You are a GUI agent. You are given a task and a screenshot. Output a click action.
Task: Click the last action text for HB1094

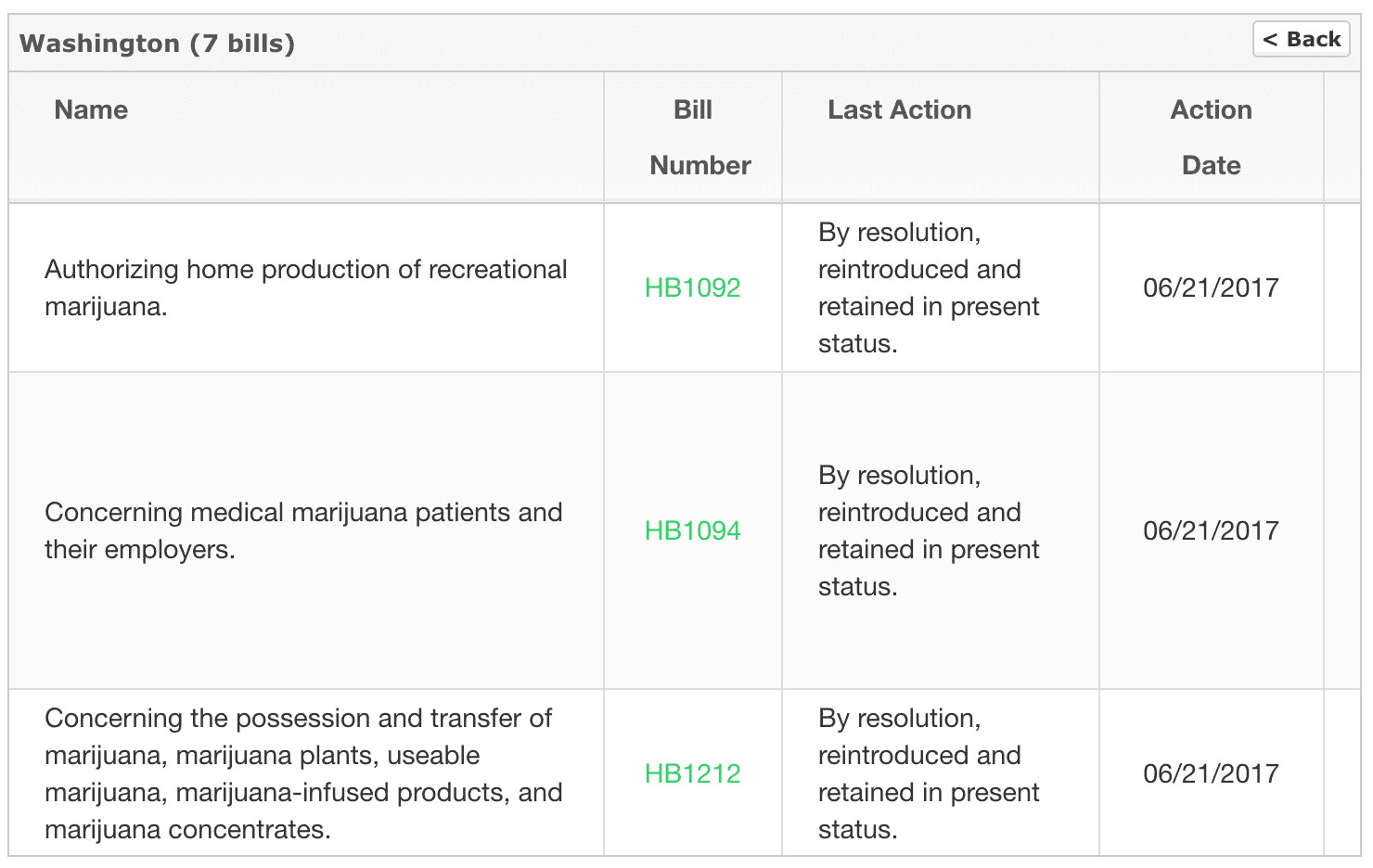tap(928, 530)
